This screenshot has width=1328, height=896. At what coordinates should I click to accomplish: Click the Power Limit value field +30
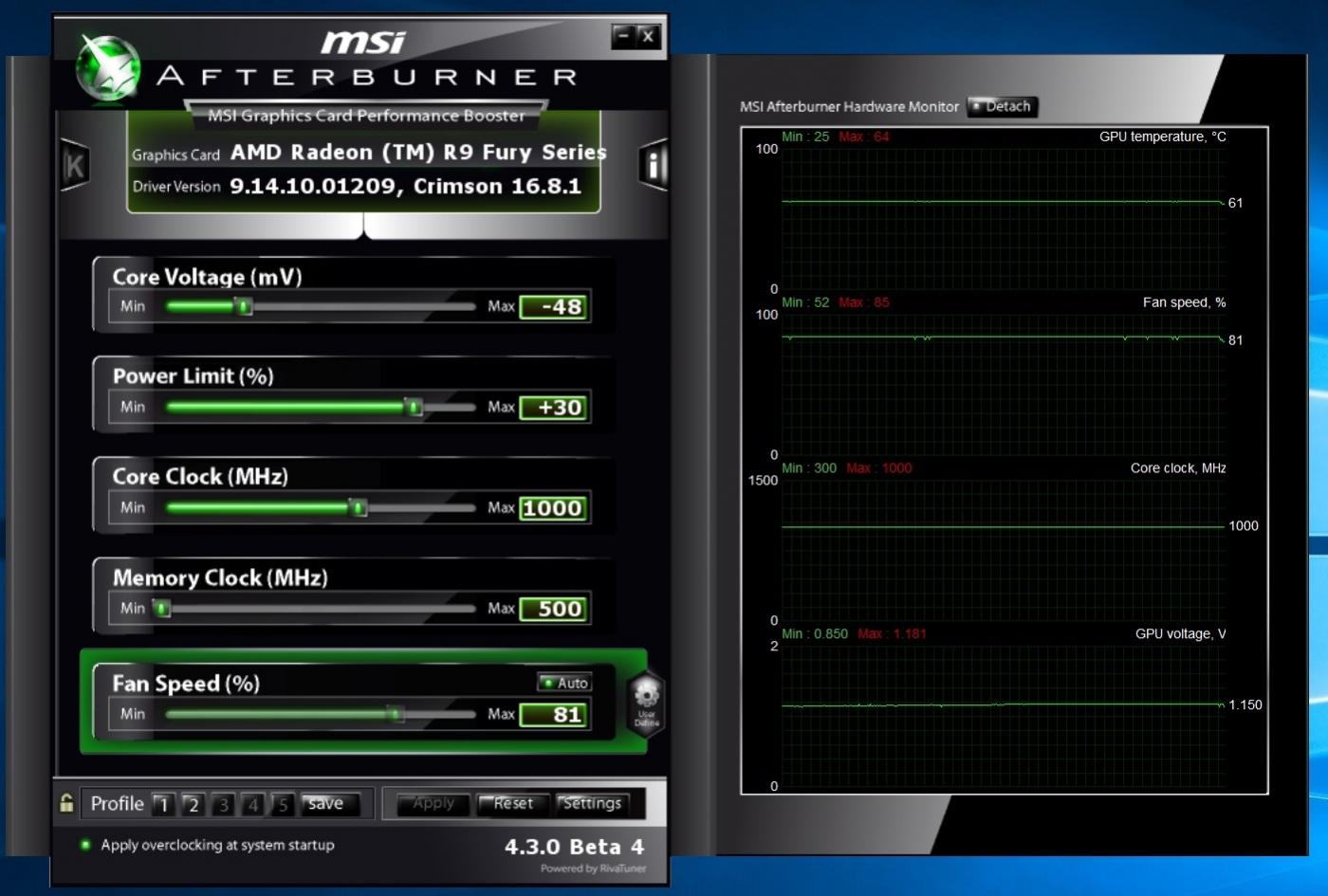[x=554, y=407]
